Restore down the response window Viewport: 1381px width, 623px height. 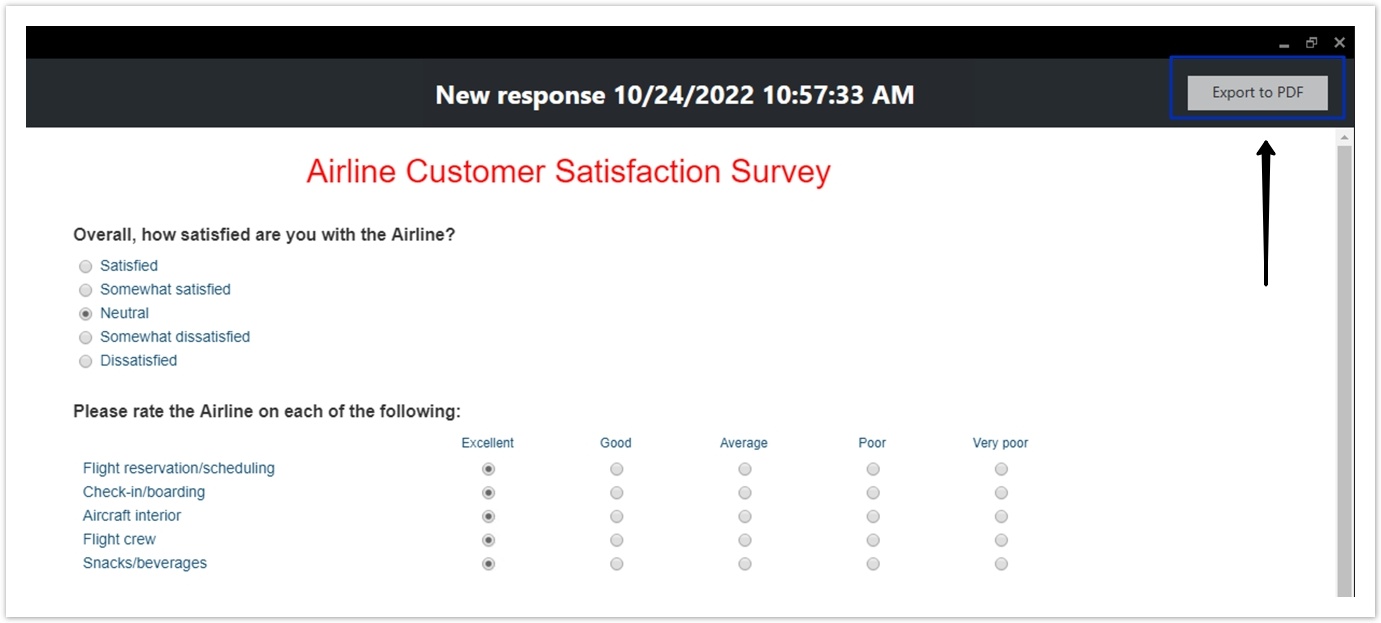pyautogui.click(x=1311, y=43)
